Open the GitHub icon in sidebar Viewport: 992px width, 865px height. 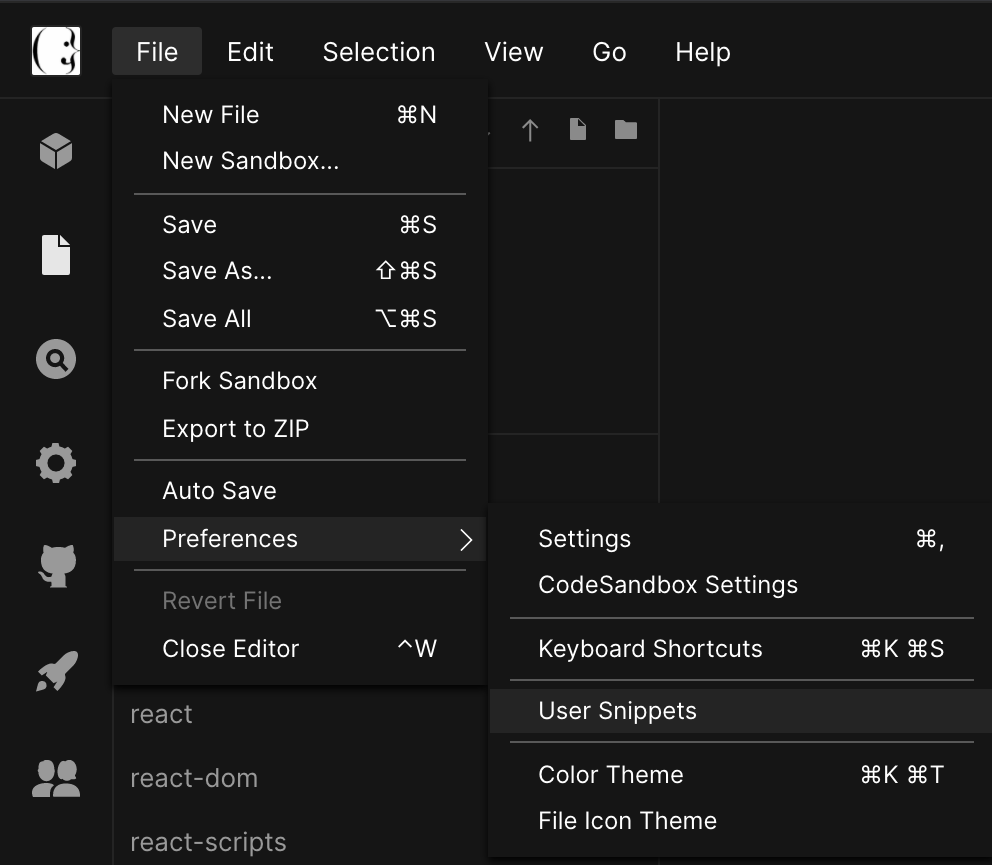pyautogui.click(x=57, y=566)
